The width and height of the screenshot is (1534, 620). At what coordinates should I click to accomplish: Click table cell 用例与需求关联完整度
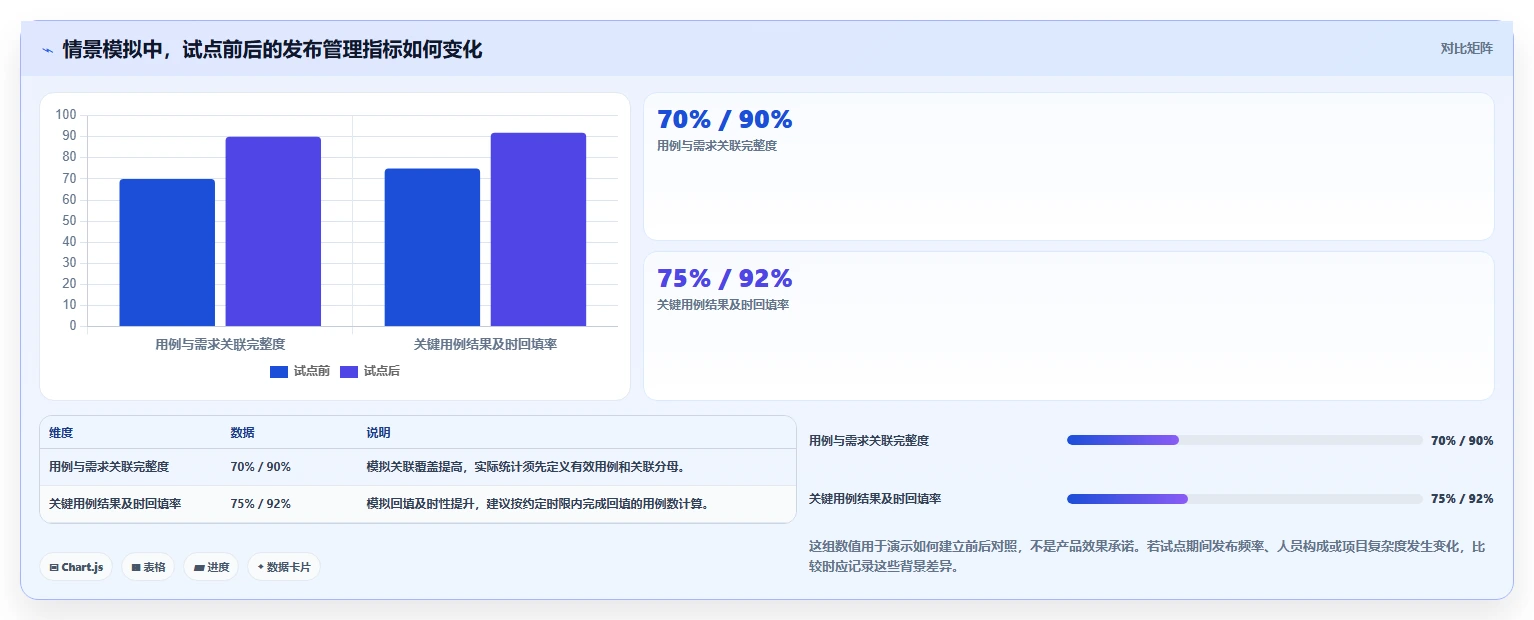(109, 467)
